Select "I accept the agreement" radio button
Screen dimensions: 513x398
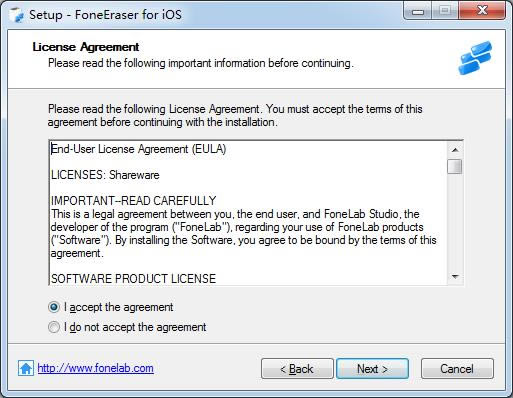(54, 307)
